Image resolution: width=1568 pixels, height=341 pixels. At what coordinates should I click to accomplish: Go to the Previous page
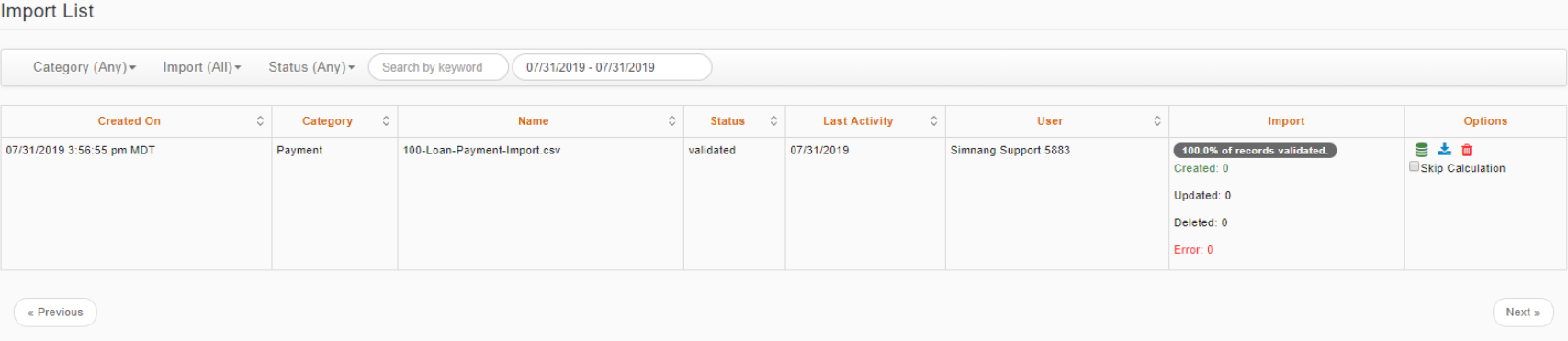point(55,313)
